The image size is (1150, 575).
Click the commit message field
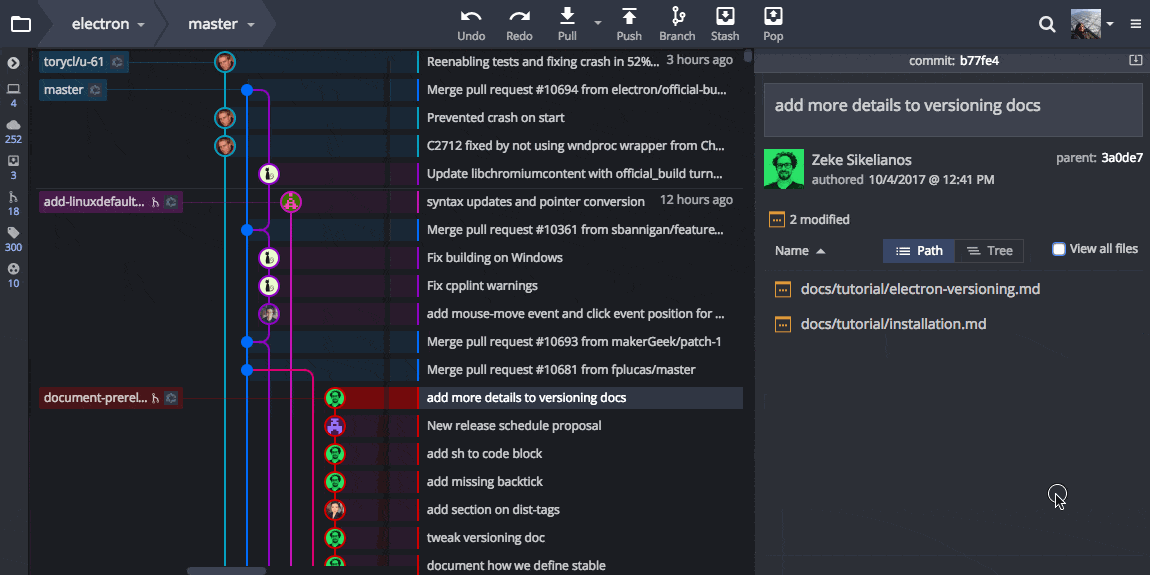pos(953,109)
